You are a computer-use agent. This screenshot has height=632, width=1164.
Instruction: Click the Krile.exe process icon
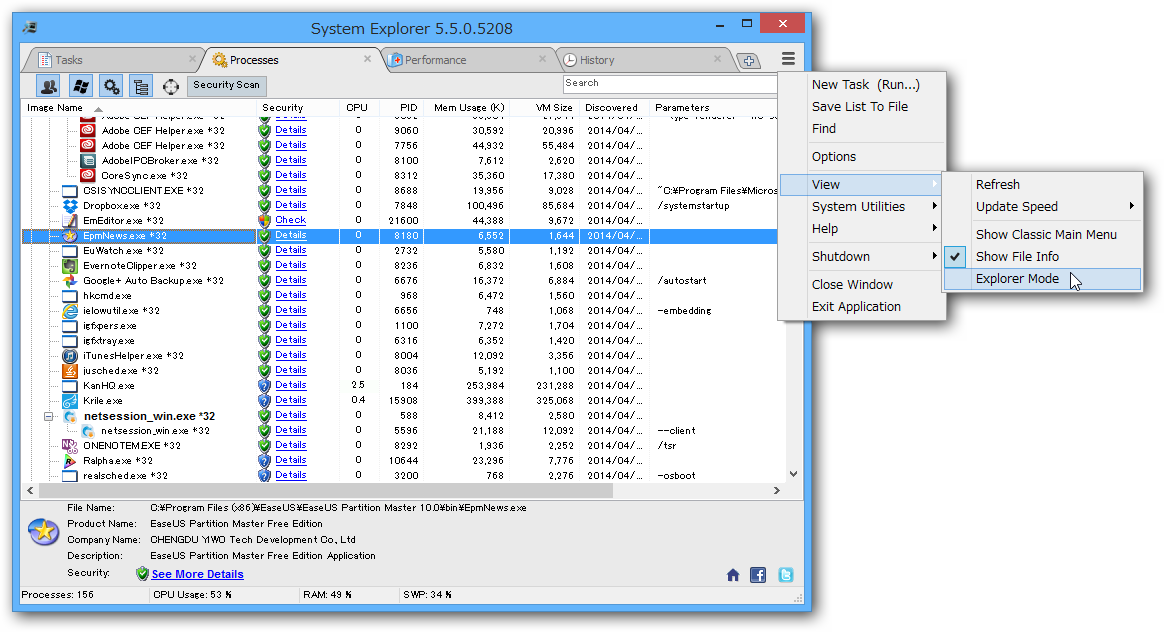(x=70, y=401)
